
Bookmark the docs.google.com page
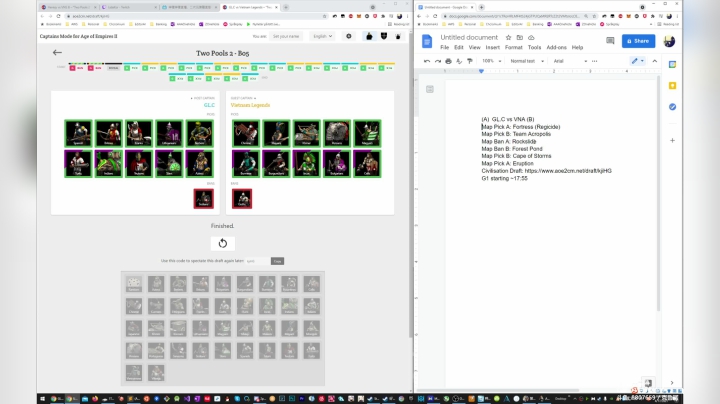594,16
